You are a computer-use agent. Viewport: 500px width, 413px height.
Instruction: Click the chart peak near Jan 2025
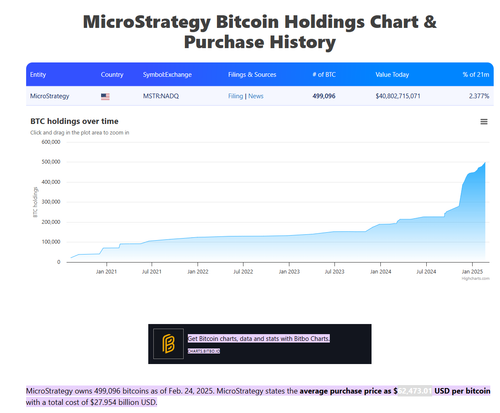[485, 163]
